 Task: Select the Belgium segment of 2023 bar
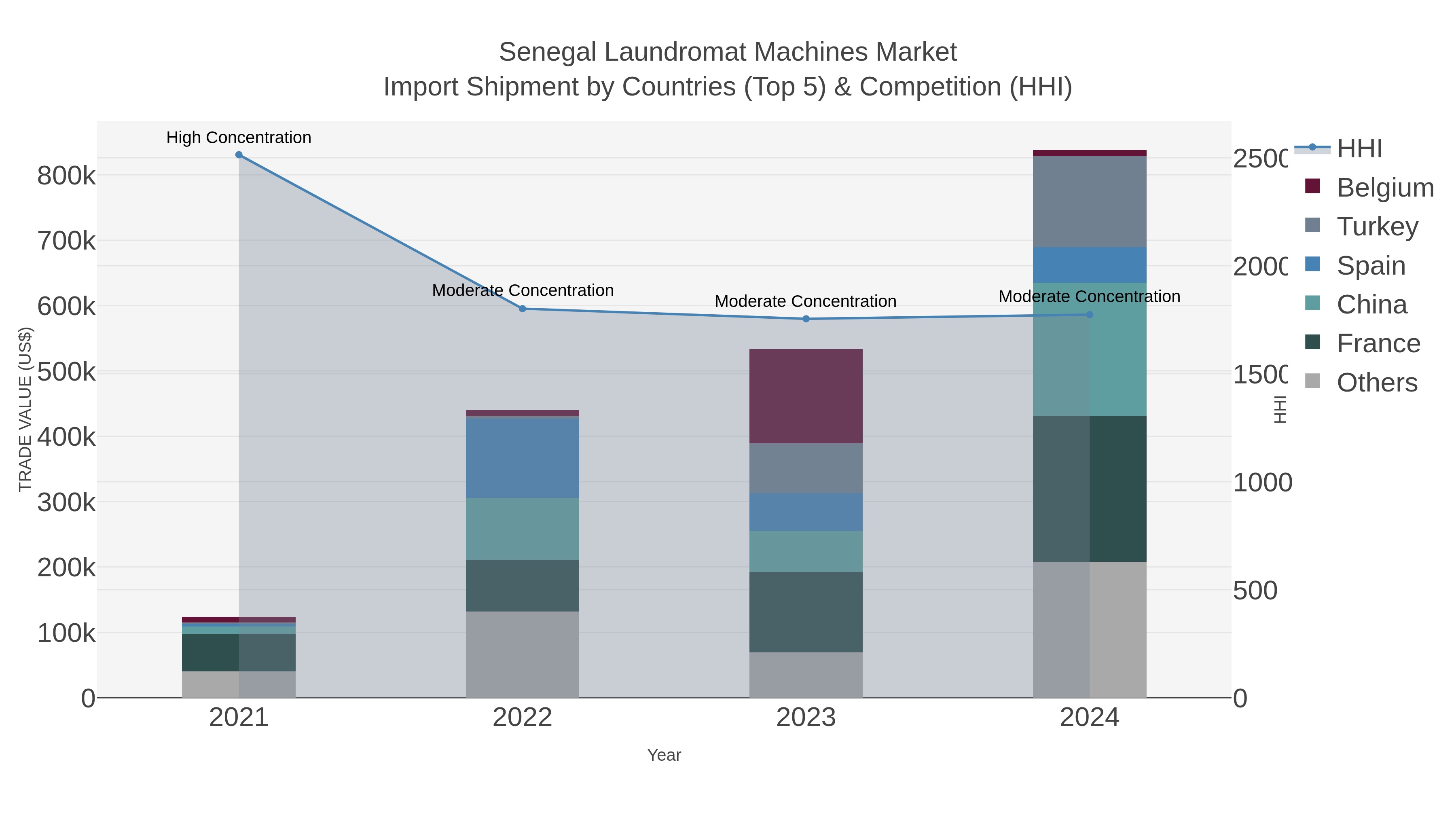pos(806,396)
